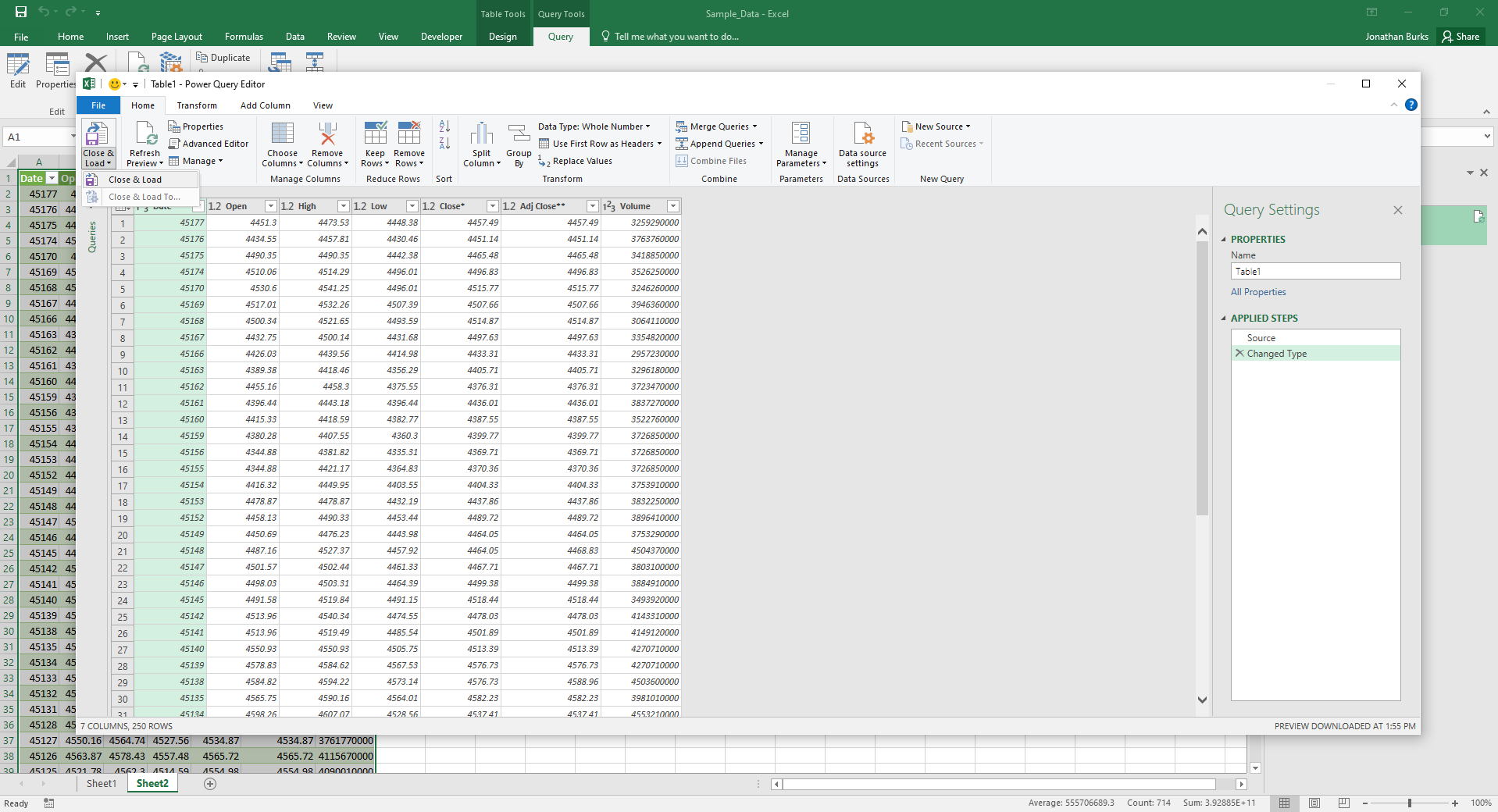The image size is (1498, 812).
Task: Open Power Query Editor help icon
Action: [x=1411, y=105]
